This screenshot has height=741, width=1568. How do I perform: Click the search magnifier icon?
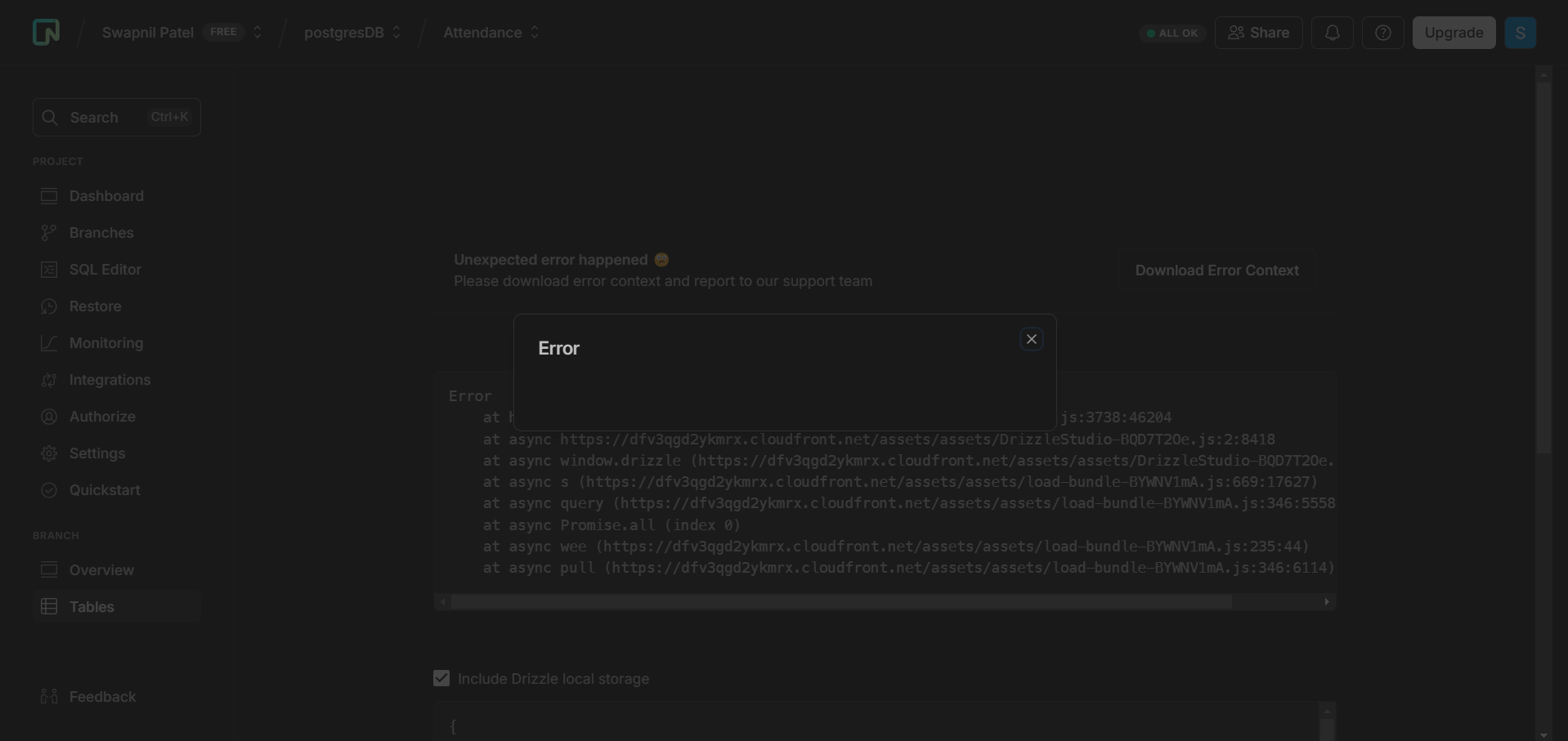coord(50,118)
